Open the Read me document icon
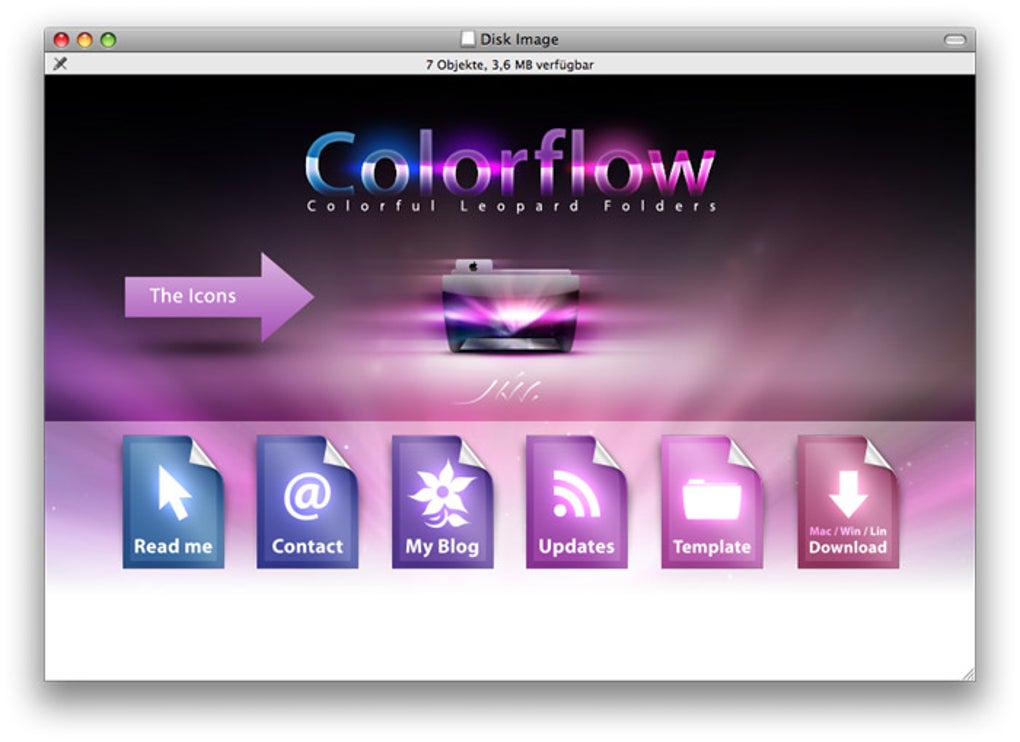Image resolution: width=1020 pixels, height=742 pixels. coord(172,503)
